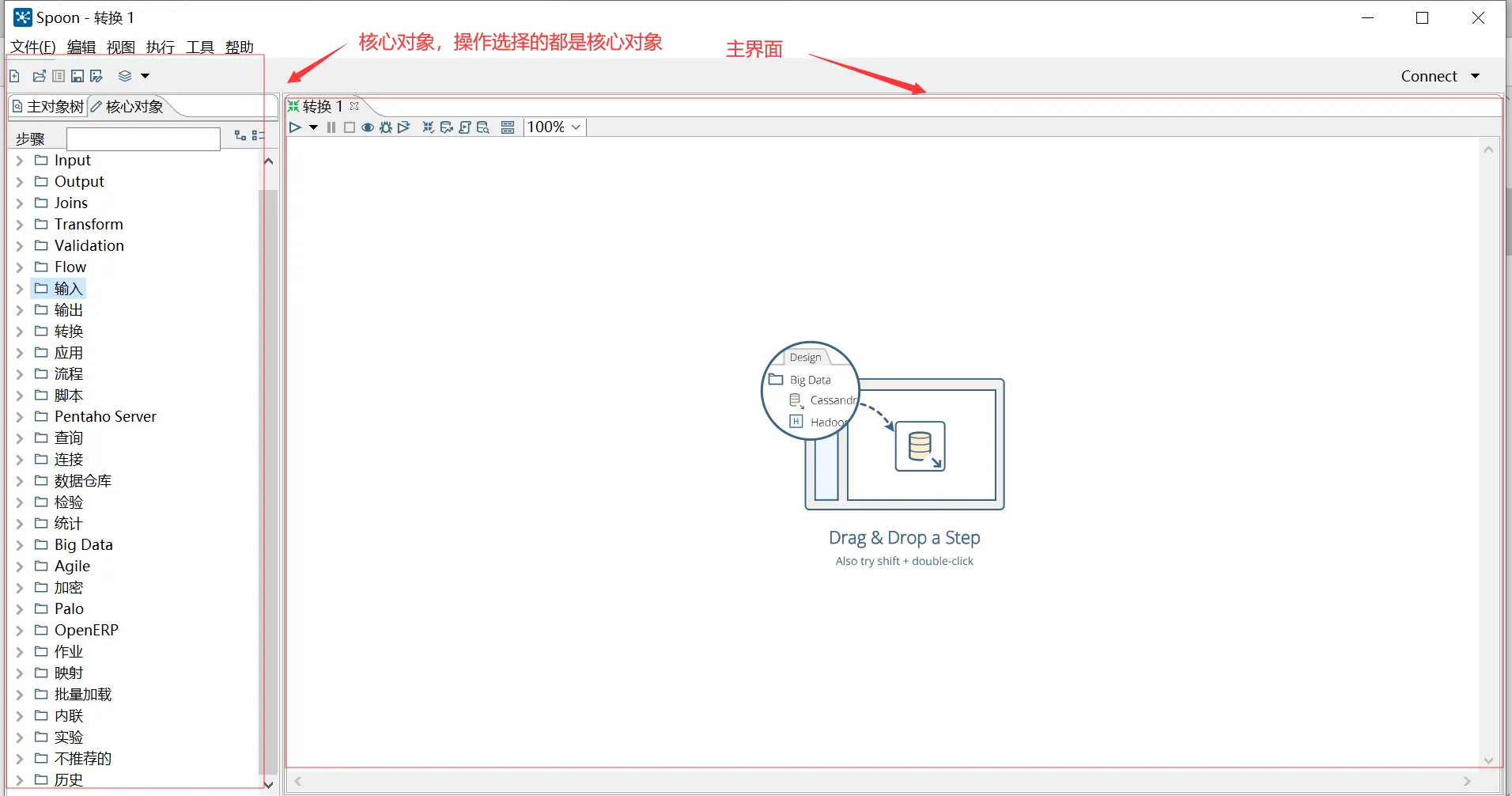The width and height of the screenshot is (1512, 796).
Task: Click the new file icon in the toolbar
Action: 15,76
